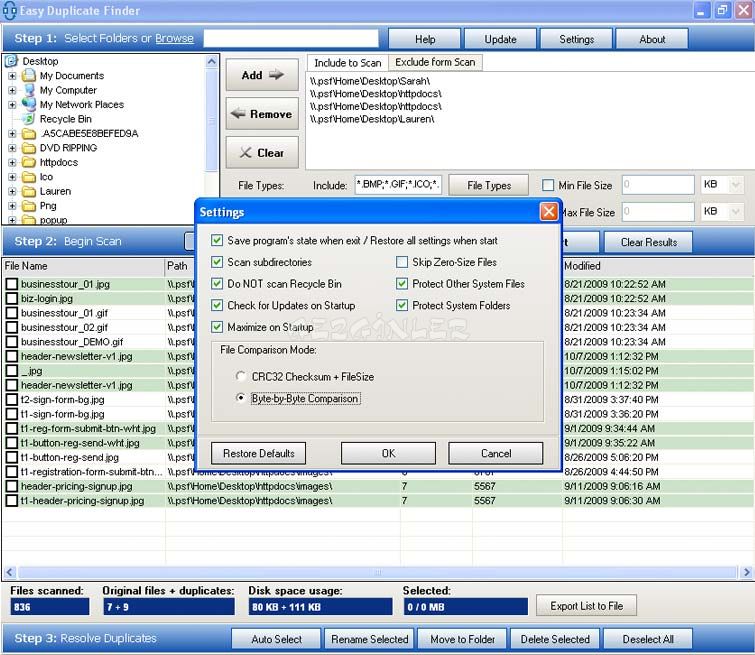Image resolution: width=755 pixels, height=655 pixels.
Task: Open the Max File Size unit dropdown
Action: pyautogui.click(x=736, y=211)
